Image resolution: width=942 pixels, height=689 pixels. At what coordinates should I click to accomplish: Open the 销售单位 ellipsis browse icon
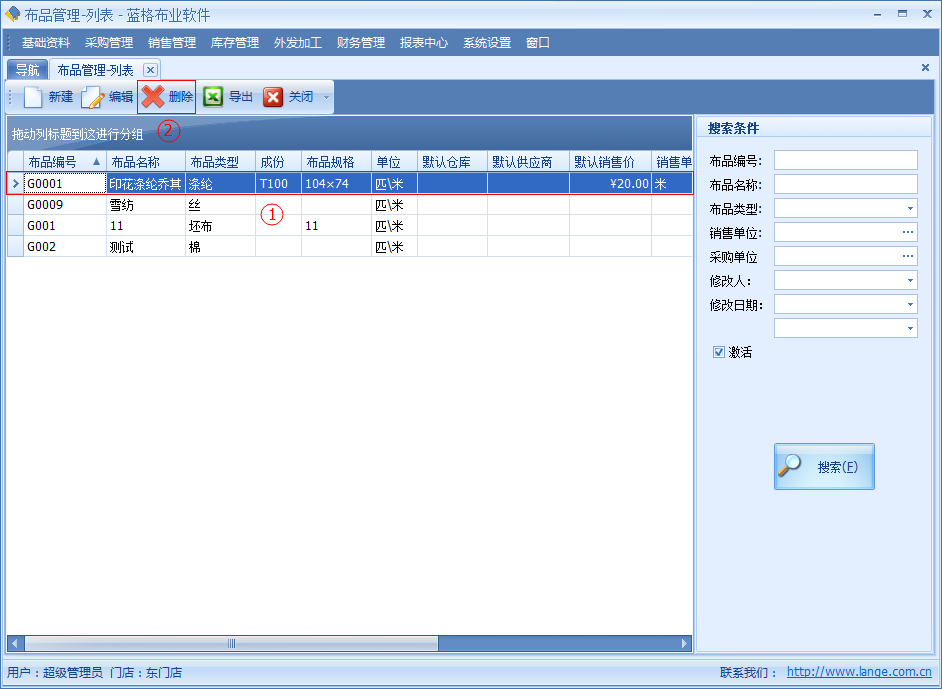coord(908,232)
